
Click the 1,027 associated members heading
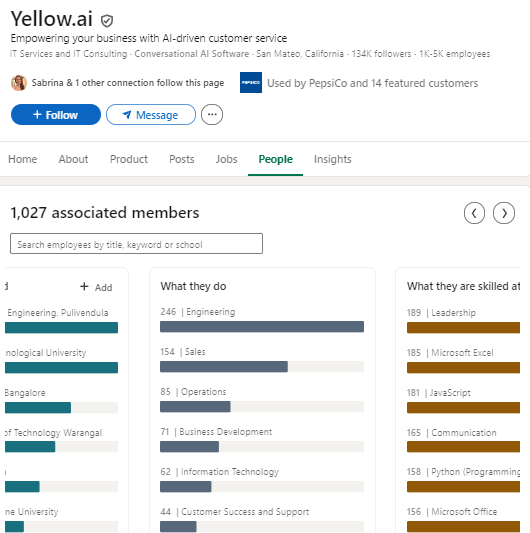point(105,213)
